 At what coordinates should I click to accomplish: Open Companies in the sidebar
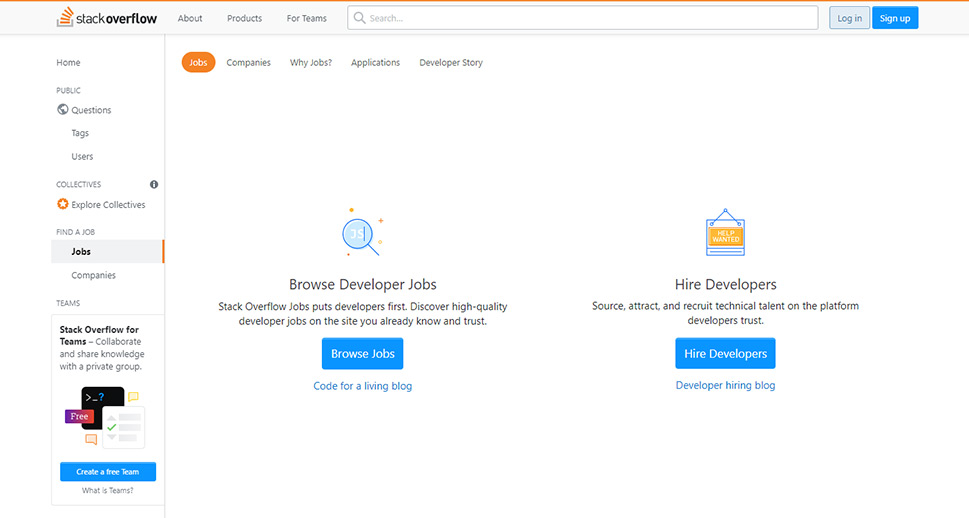click(93, 275)
